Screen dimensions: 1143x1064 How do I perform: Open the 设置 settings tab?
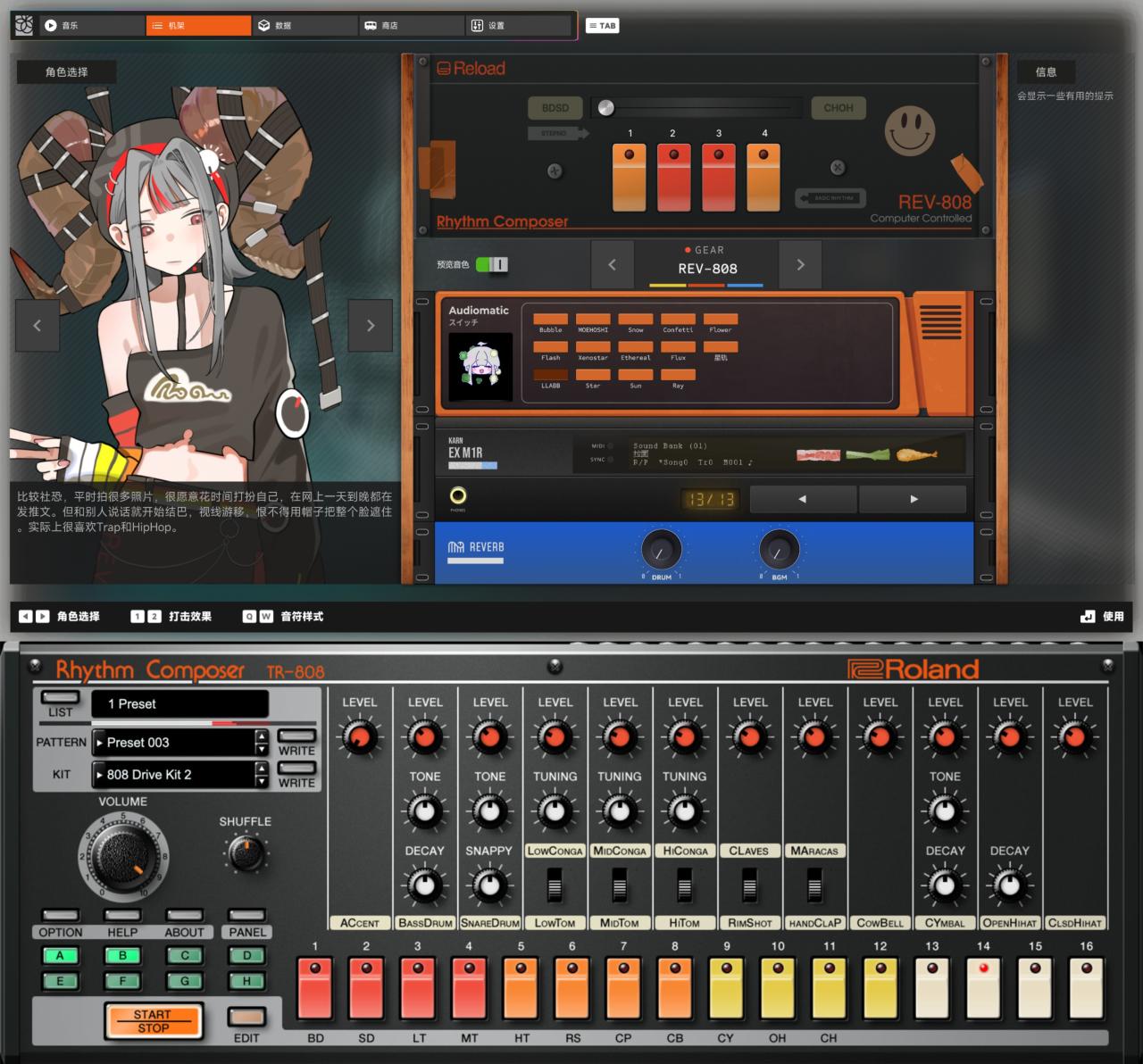[517, 26]
